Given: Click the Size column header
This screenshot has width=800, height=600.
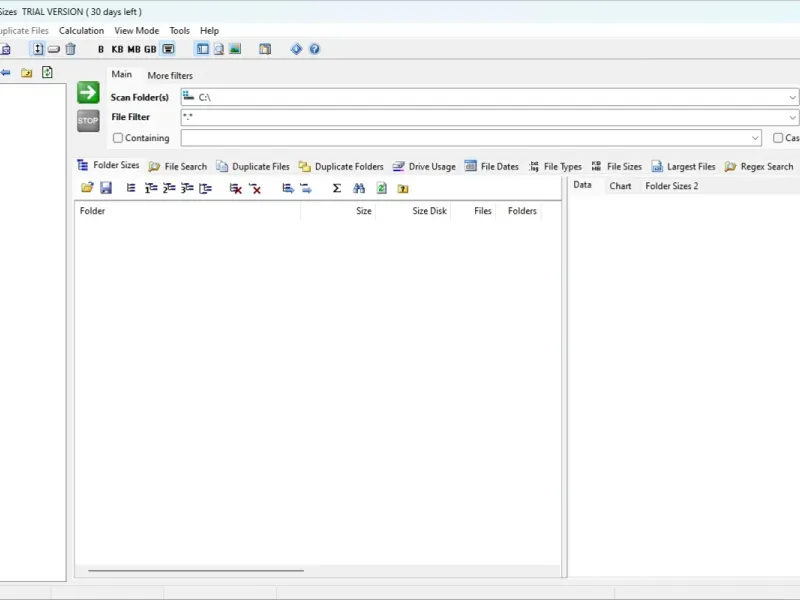Looking at the screenshot, I should click(x=364, y=211).
